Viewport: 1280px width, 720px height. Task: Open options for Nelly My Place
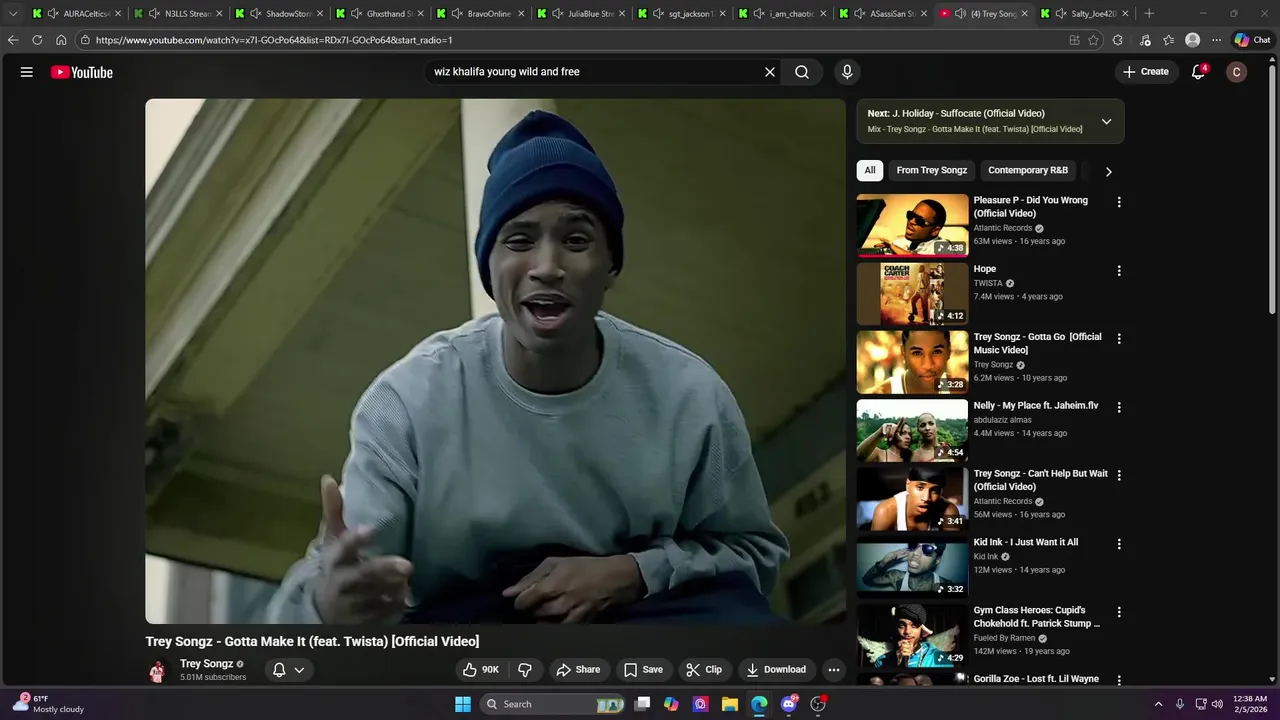pos(1119,408)
